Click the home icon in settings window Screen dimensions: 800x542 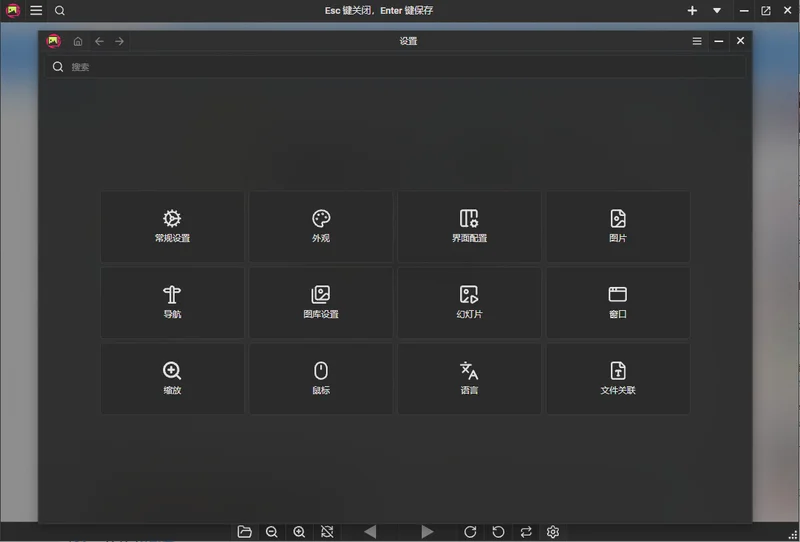78,41
